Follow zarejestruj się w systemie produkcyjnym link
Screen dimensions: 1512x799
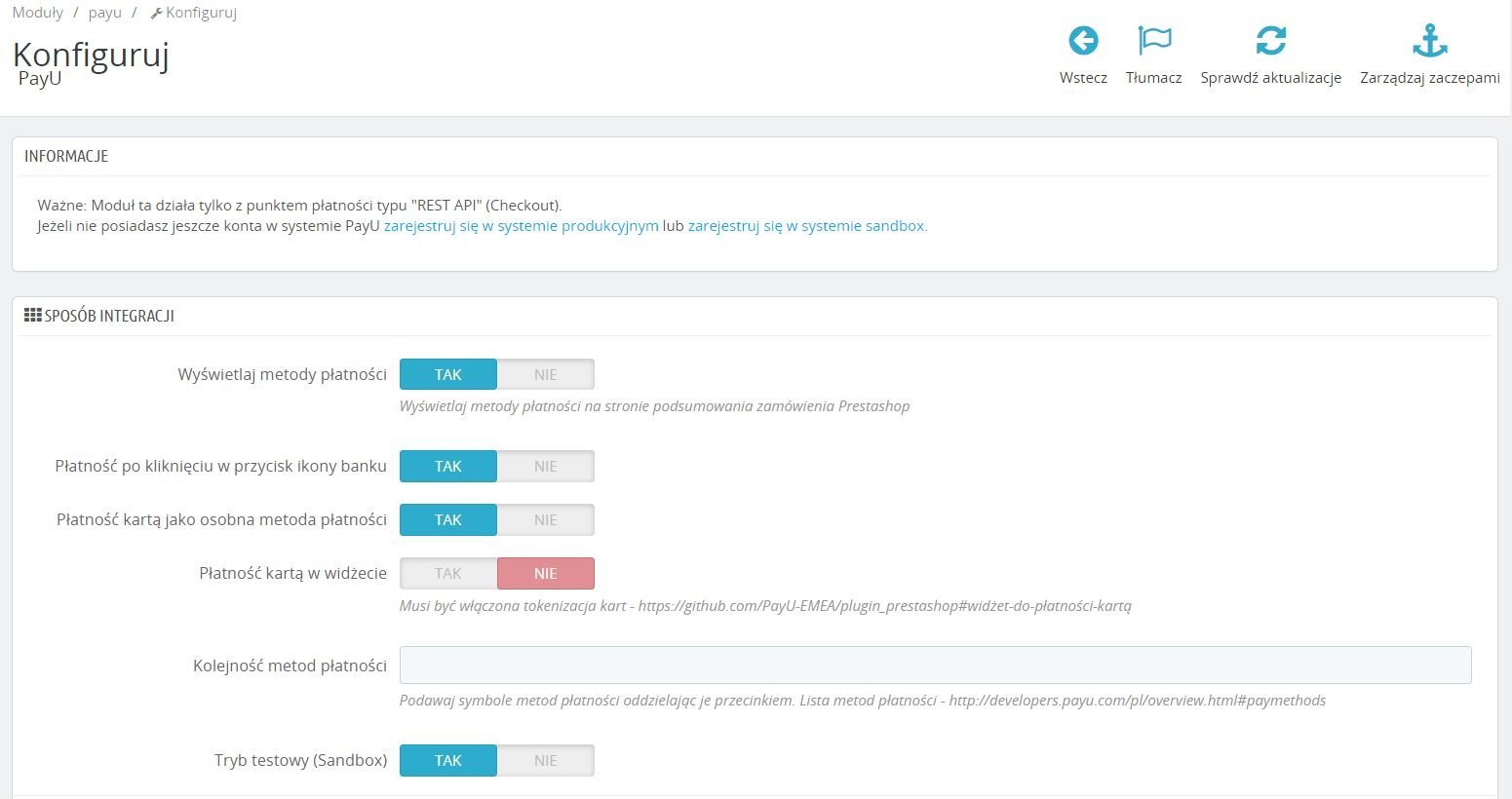(x=522, y=225)
